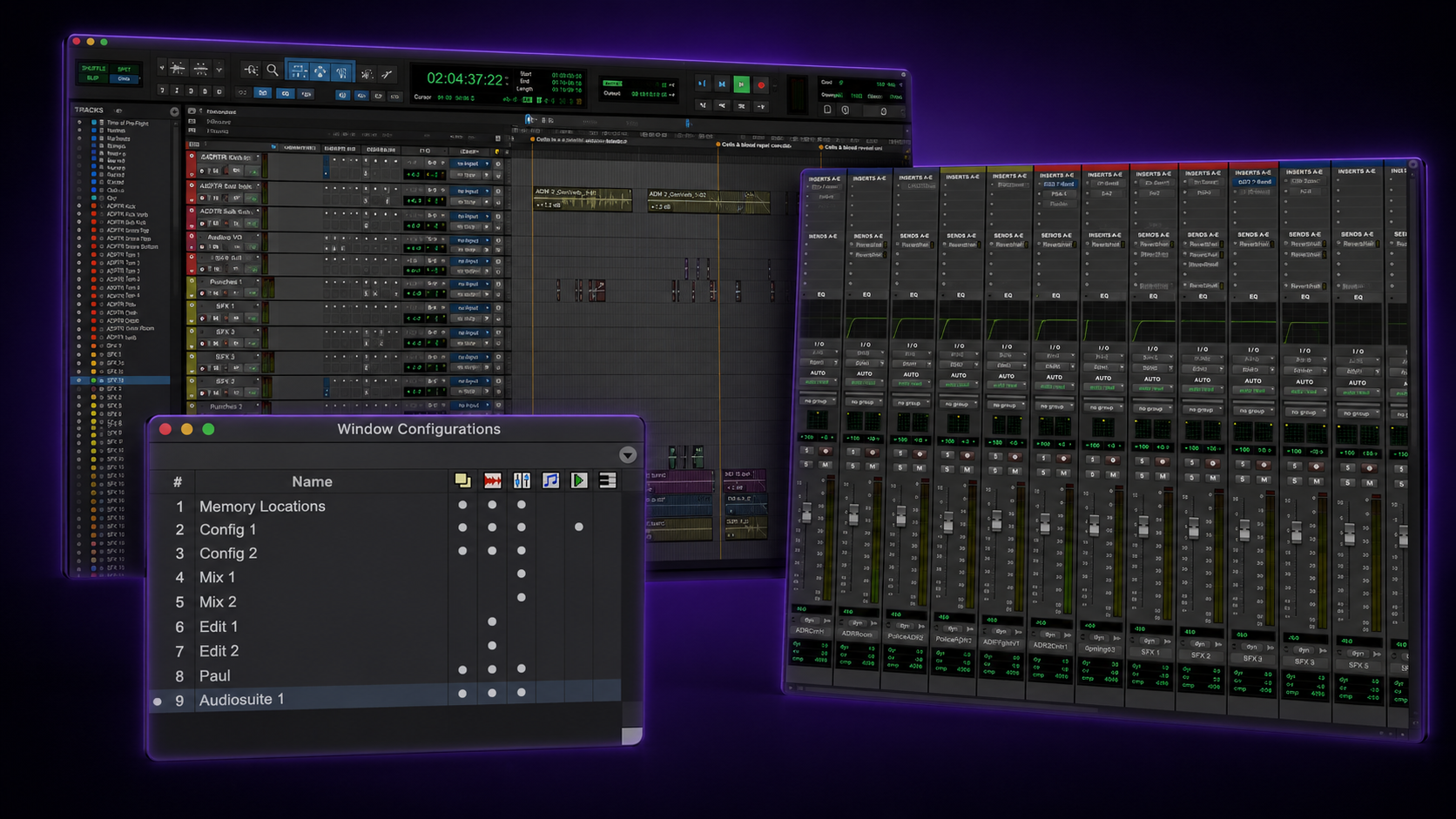Screen dimensions: 1456x819
Task: Click the Opening03 fader handle in Mix window
Action: tap(1094, 524)
